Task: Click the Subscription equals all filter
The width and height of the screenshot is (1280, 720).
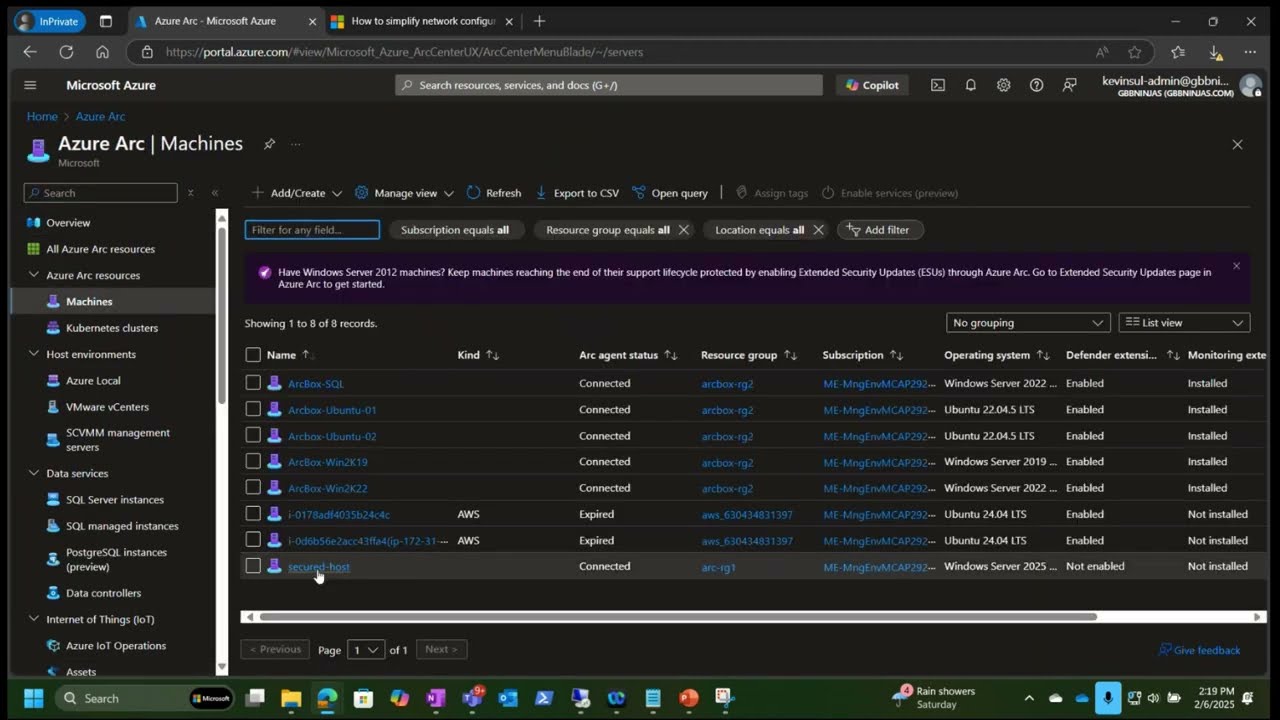Action: pos(455,230)
